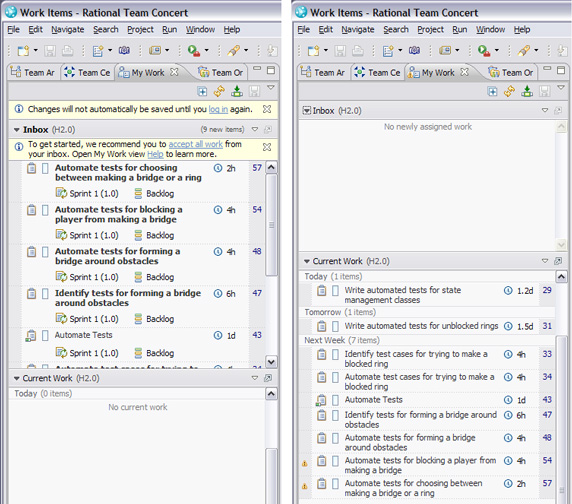Viewport: 572px width, 504px height.
Task: Tick checkbox for item 33 Identify test cases
Action: [x=336, y=354]
